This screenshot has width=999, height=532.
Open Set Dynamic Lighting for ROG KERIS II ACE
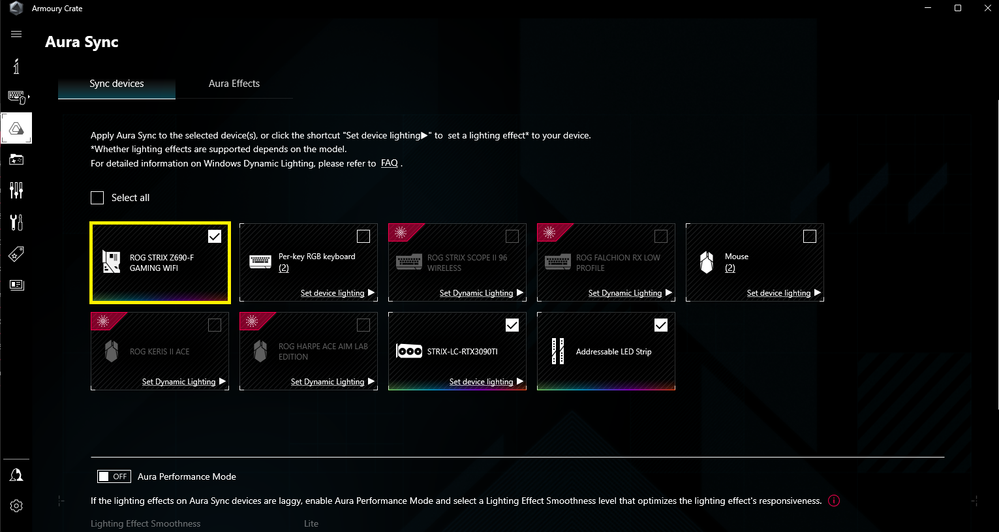pyautogui.click(x=183, y=382)
